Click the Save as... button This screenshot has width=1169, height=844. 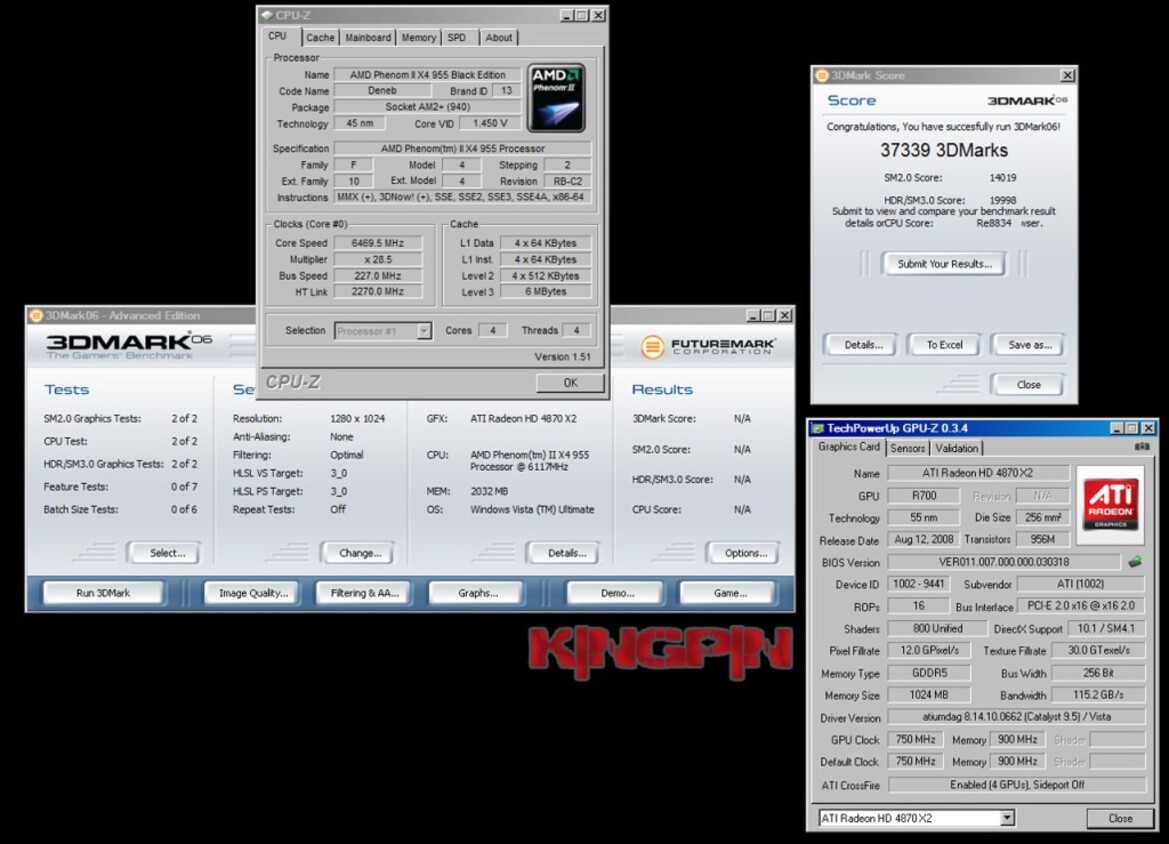(x=1030, y=345)
